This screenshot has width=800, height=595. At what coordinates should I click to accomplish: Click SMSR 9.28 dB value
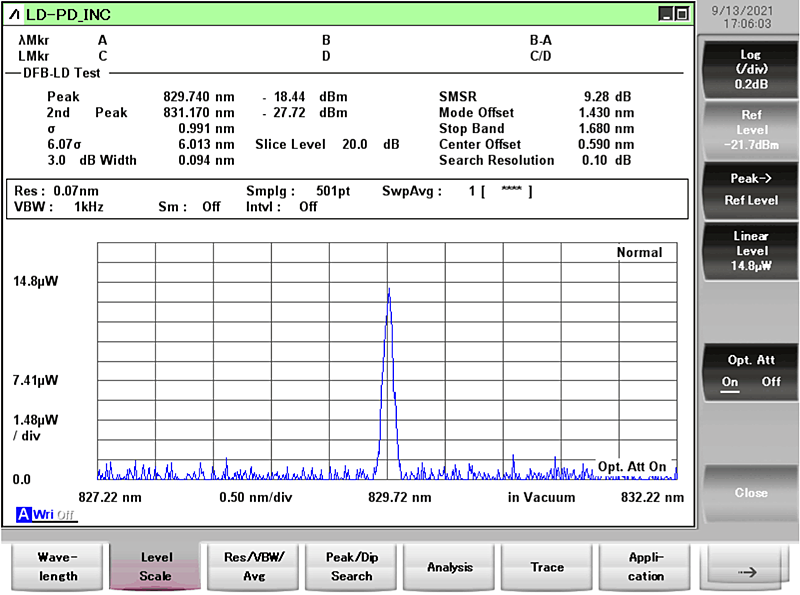tap(607, 96)
